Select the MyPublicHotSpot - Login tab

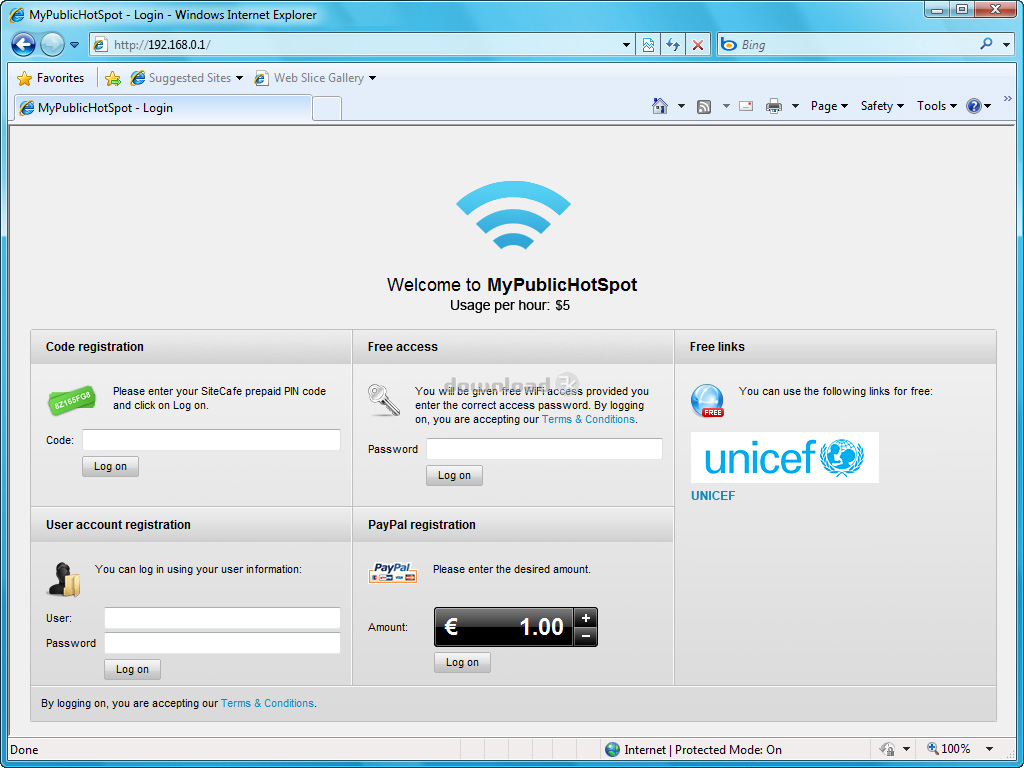[163, 108]
